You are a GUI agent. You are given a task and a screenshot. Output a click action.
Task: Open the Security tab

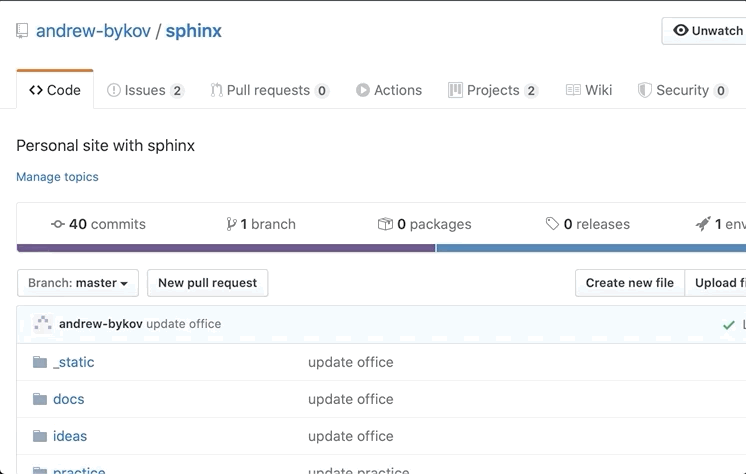pos(682,90)
